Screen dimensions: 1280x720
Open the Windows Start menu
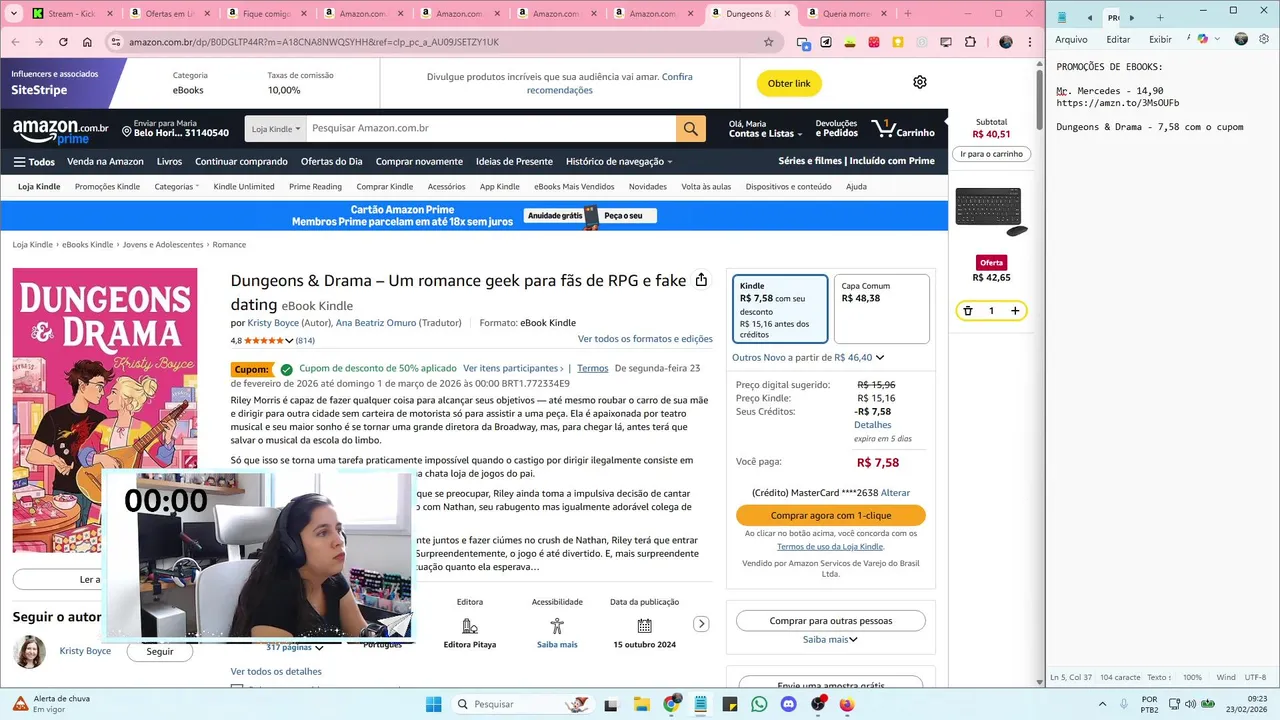(x=433, y=704)
